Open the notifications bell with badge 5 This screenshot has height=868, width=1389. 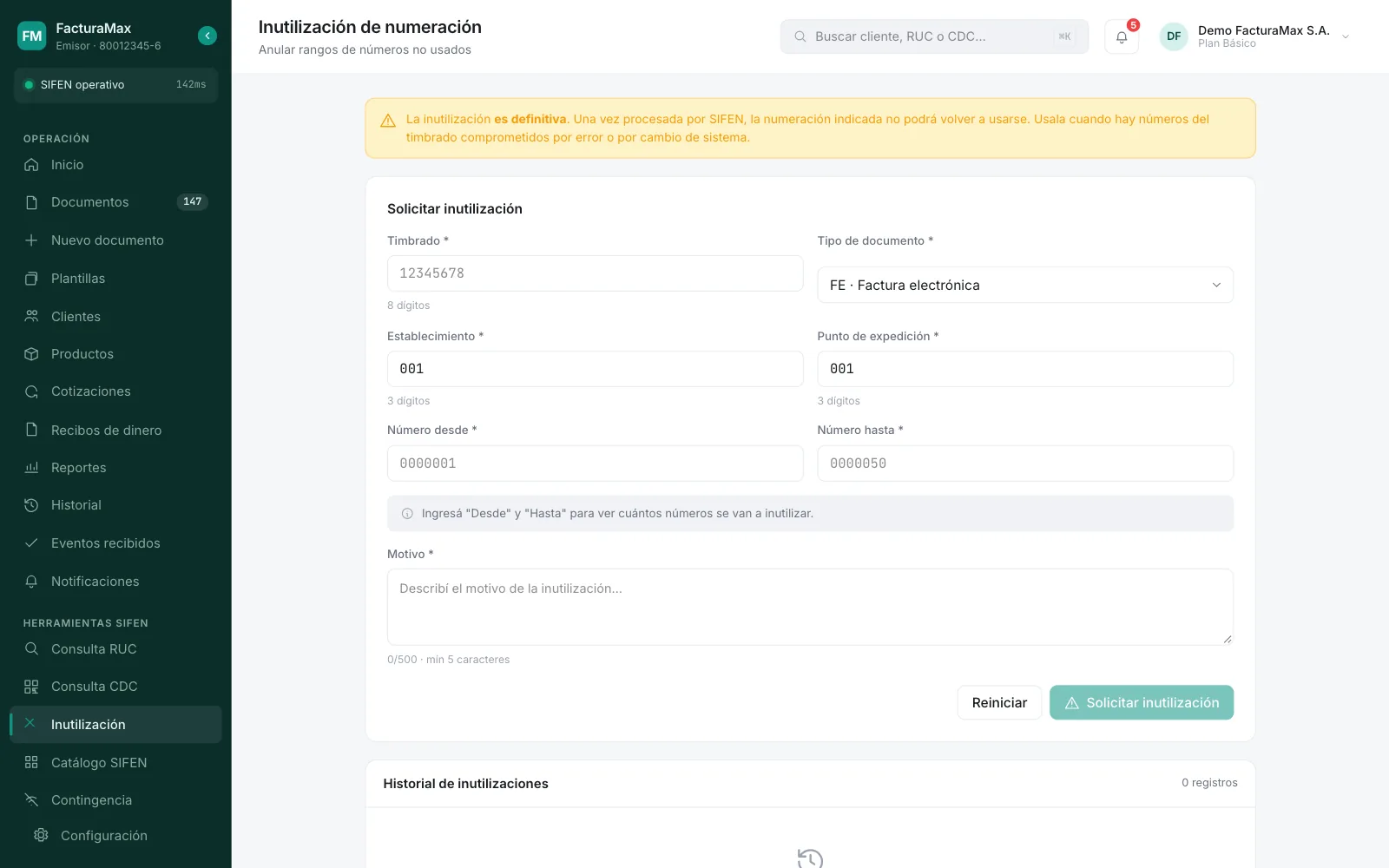[1122, 36]
